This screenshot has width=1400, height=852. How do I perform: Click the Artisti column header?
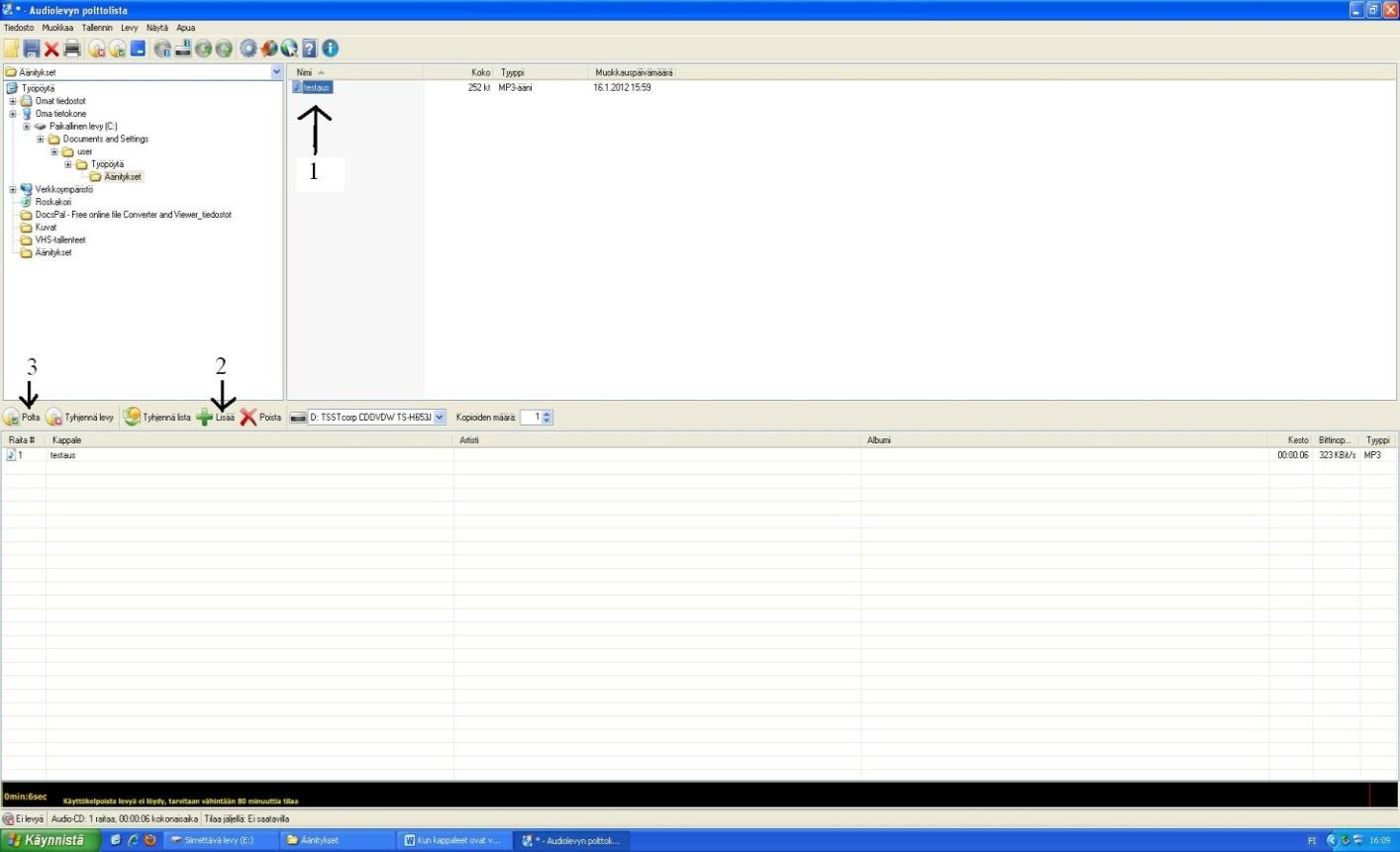coord(657,440)
